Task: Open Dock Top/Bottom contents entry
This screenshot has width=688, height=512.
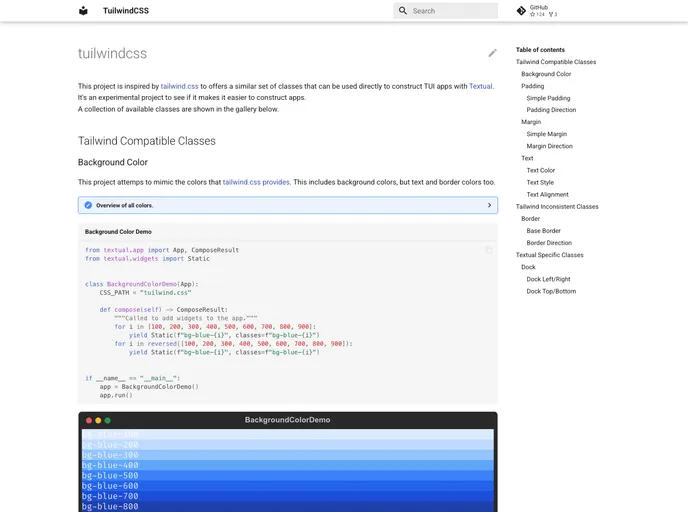Action: (x=552, y=291)
